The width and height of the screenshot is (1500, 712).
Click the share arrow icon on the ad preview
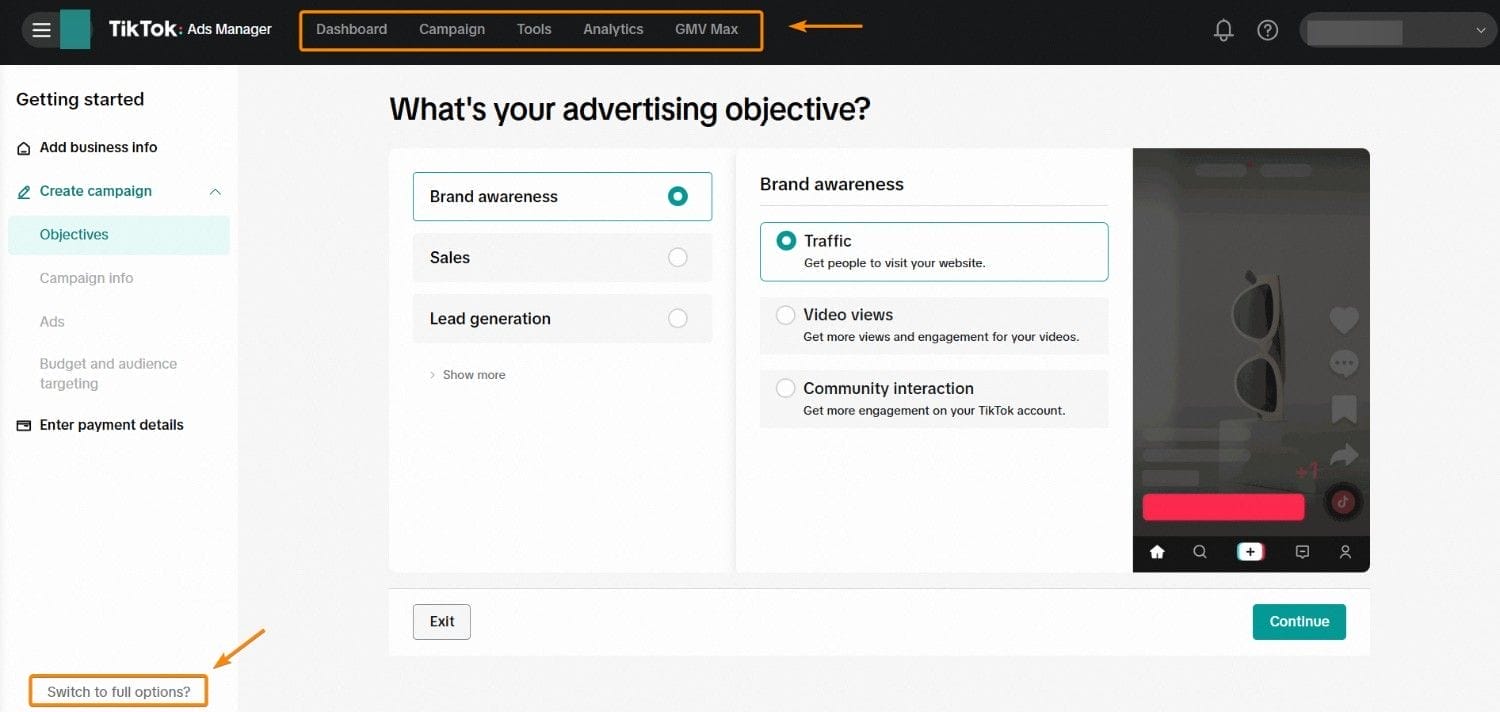click(1343, 455)
